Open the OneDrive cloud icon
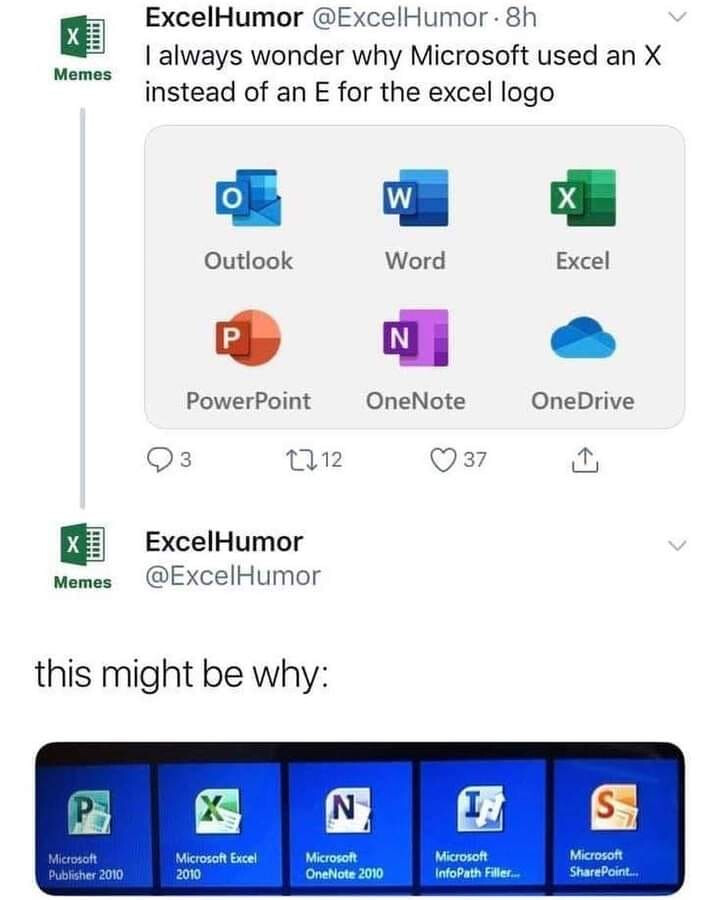 pyautogui.click(x=583, y=338)
